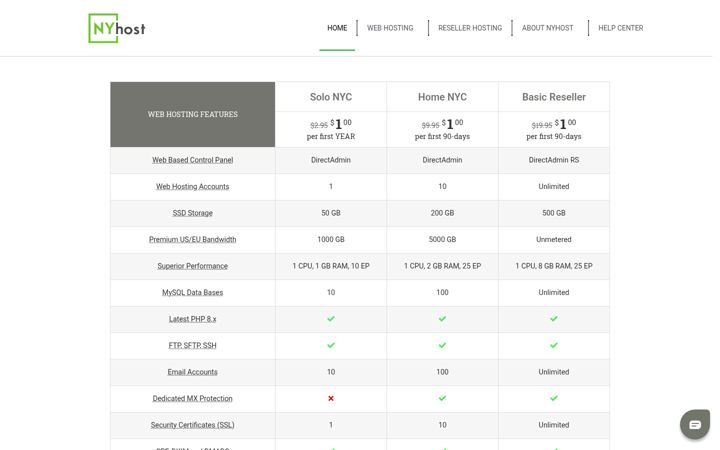Go to the Home menu item
720x450 pixels.
[x=337, y=28]
